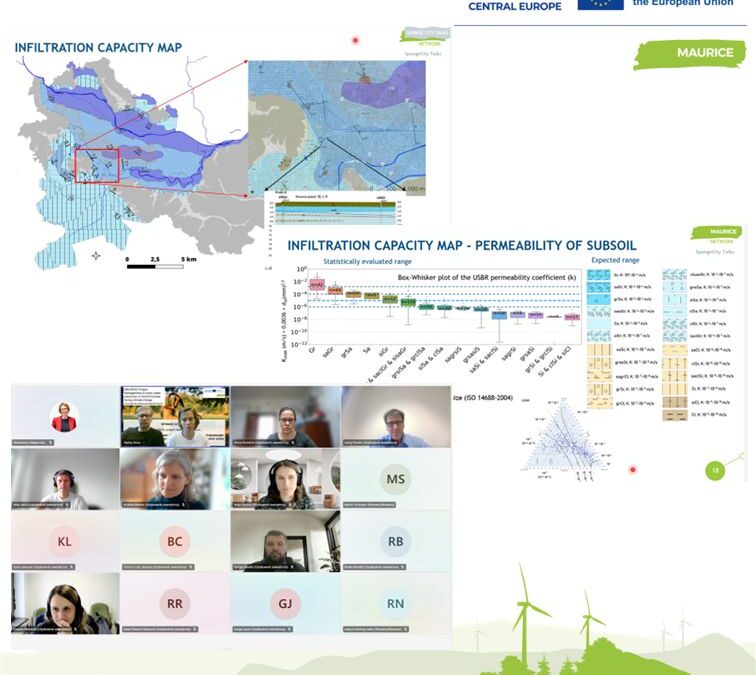
Task: Click the green circle slide number 18
Action: click(715, 470)
